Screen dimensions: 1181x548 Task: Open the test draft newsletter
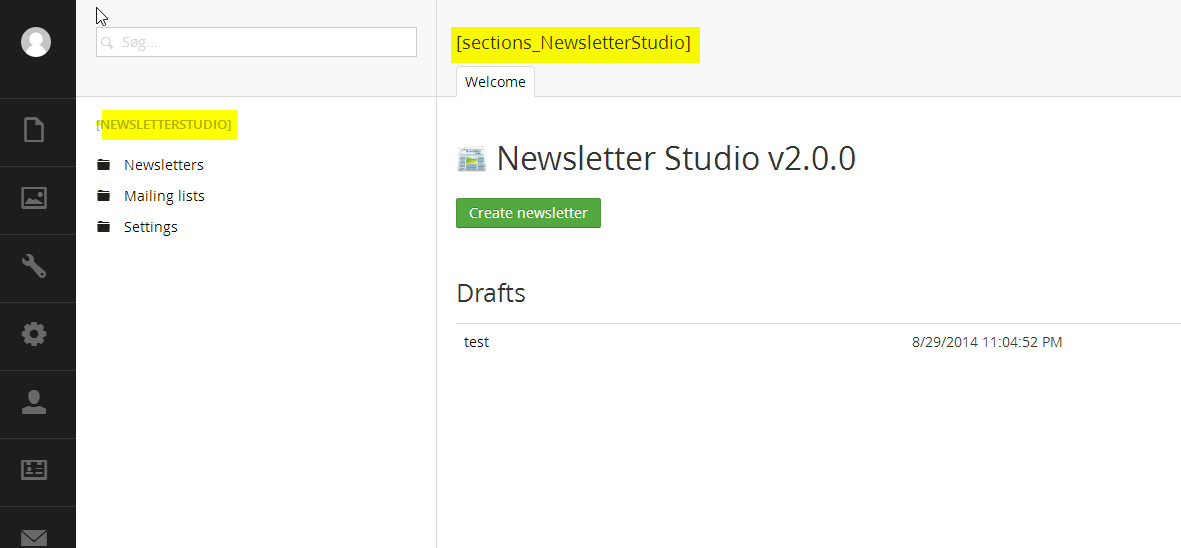click(476, 342)
